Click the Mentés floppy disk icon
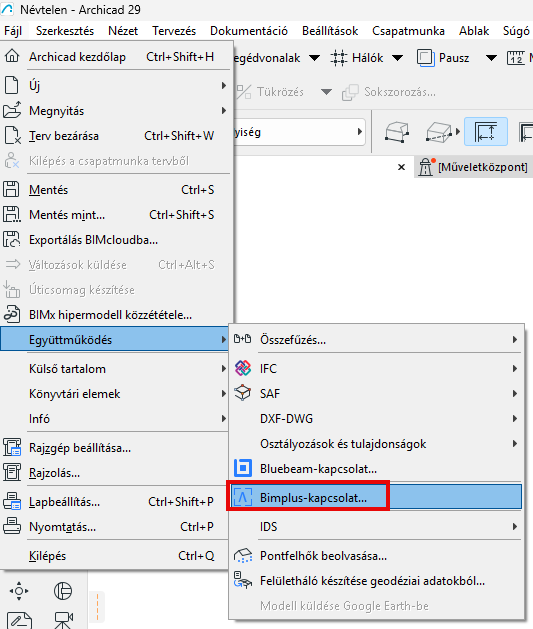Viewport: 533px width, 629px height. 11,189
